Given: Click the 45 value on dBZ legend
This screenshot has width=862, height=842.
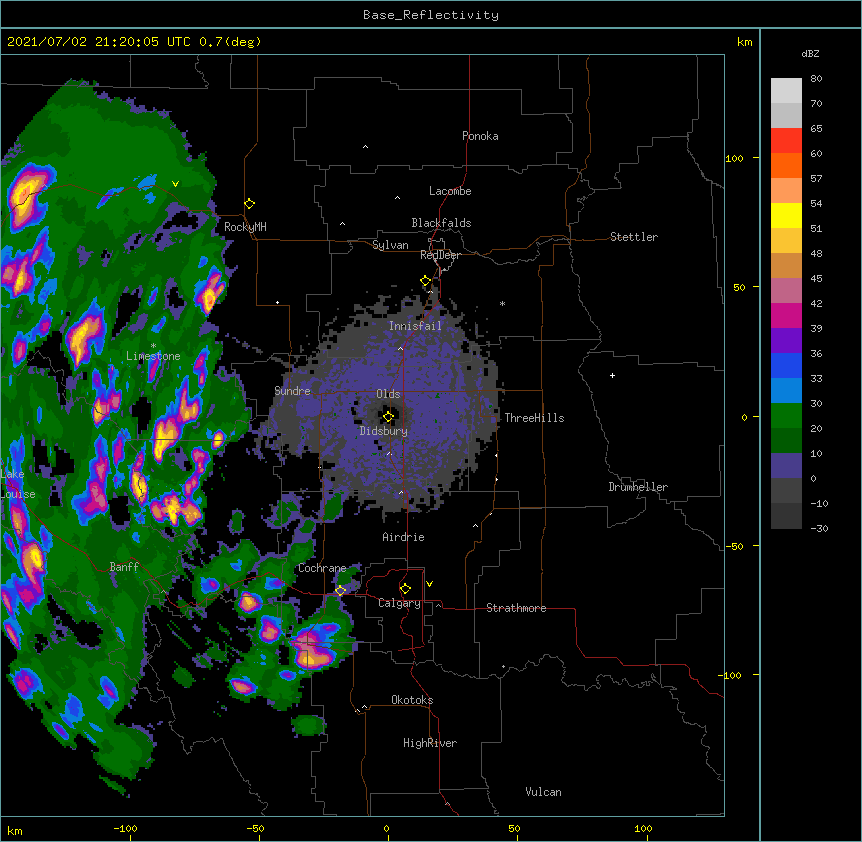Looking at the screenshot, I should point(816,279).
